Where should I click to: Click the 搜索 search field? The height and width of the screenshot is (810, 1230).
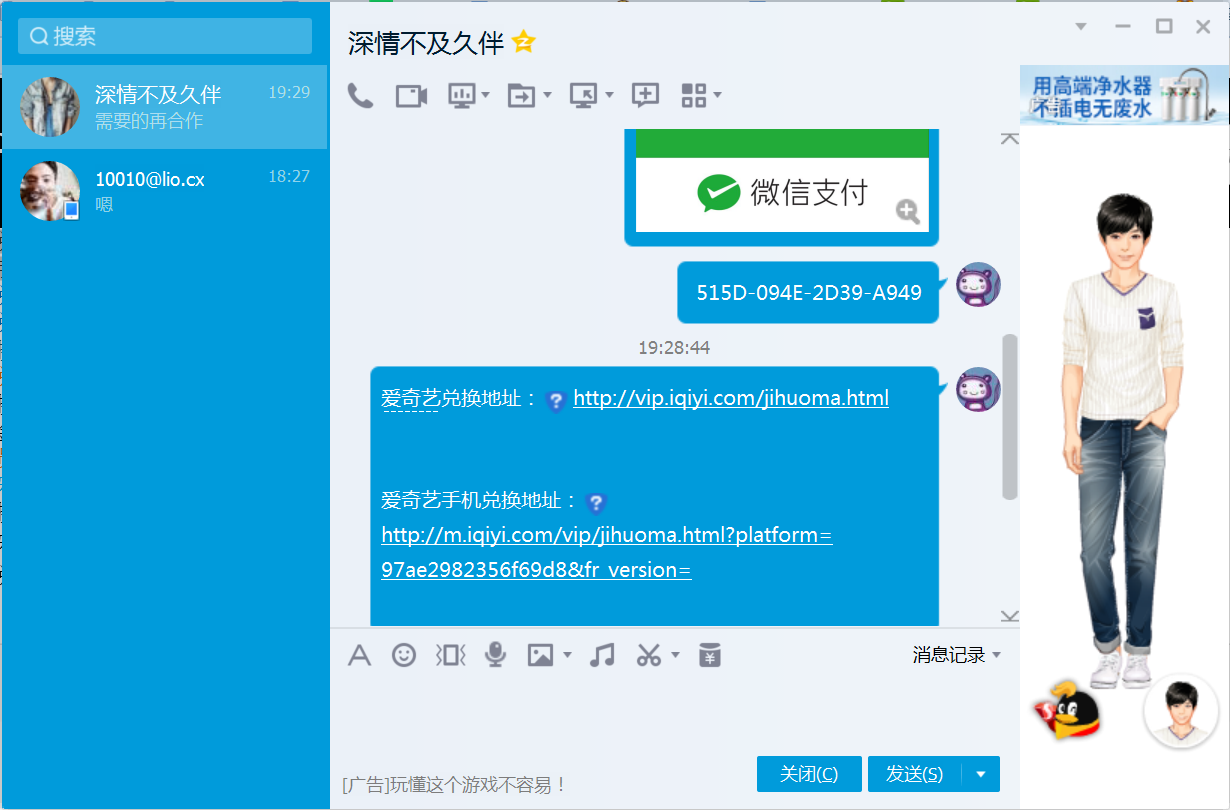click(x=165, y=36)
